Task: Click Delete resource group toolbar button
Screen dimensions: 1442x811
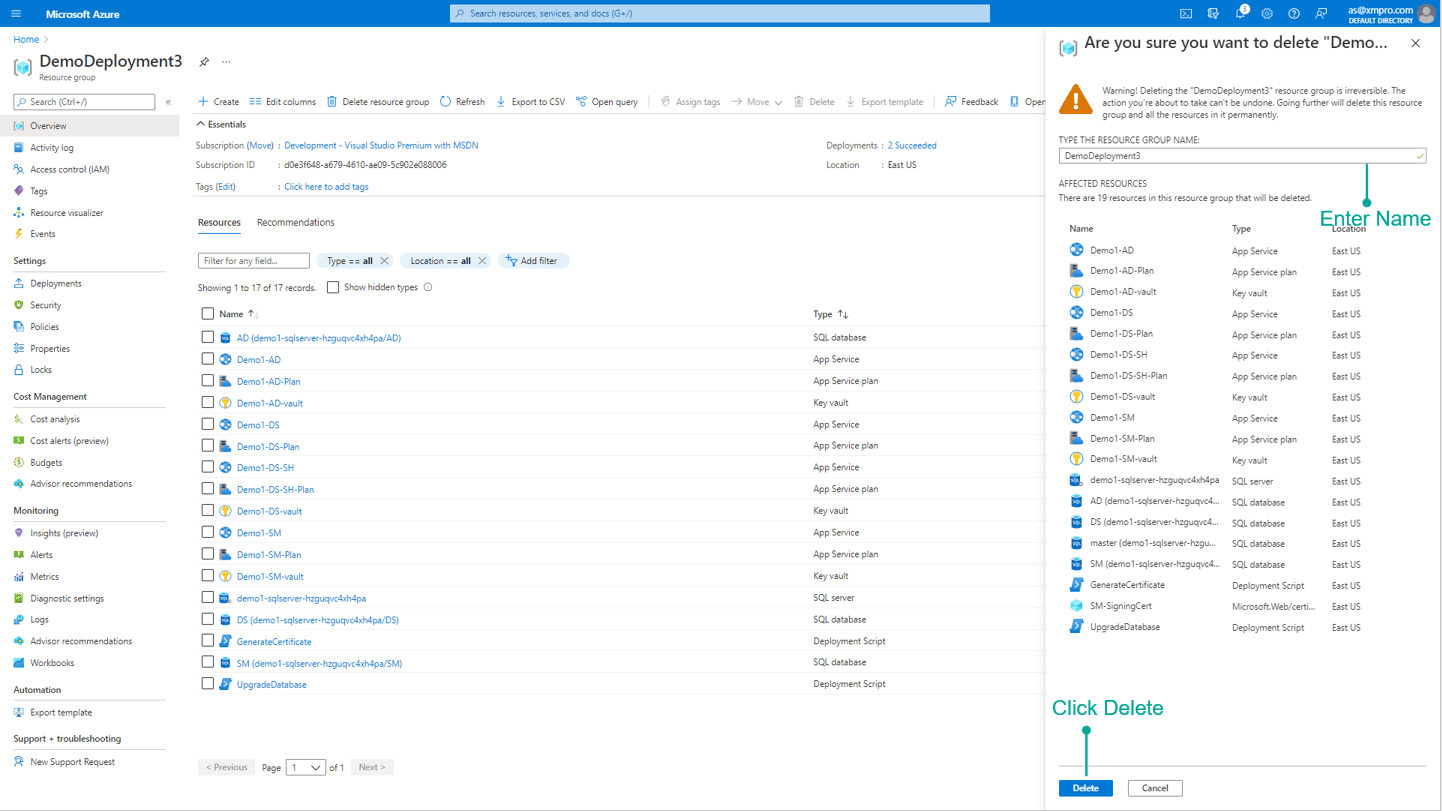Action: [378, 102]
